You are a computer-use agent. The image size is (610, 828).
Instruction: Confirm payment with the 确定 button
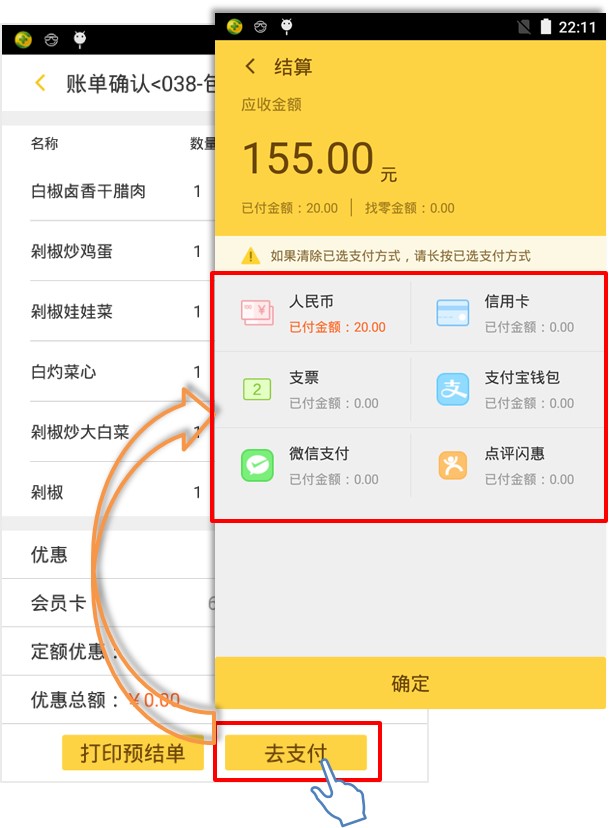coord(410,683)
